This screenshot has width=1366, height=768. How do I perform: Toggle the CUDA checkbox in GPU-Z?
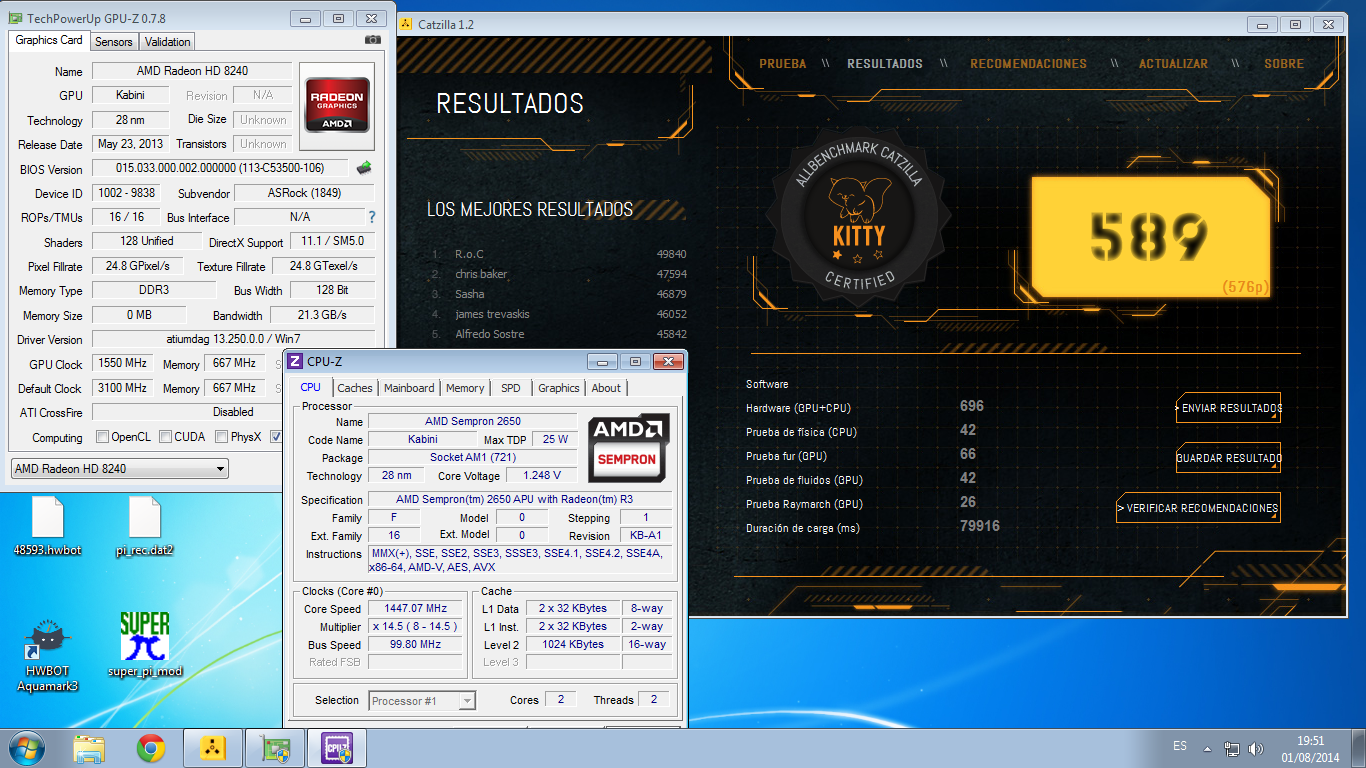click(164, 437)
